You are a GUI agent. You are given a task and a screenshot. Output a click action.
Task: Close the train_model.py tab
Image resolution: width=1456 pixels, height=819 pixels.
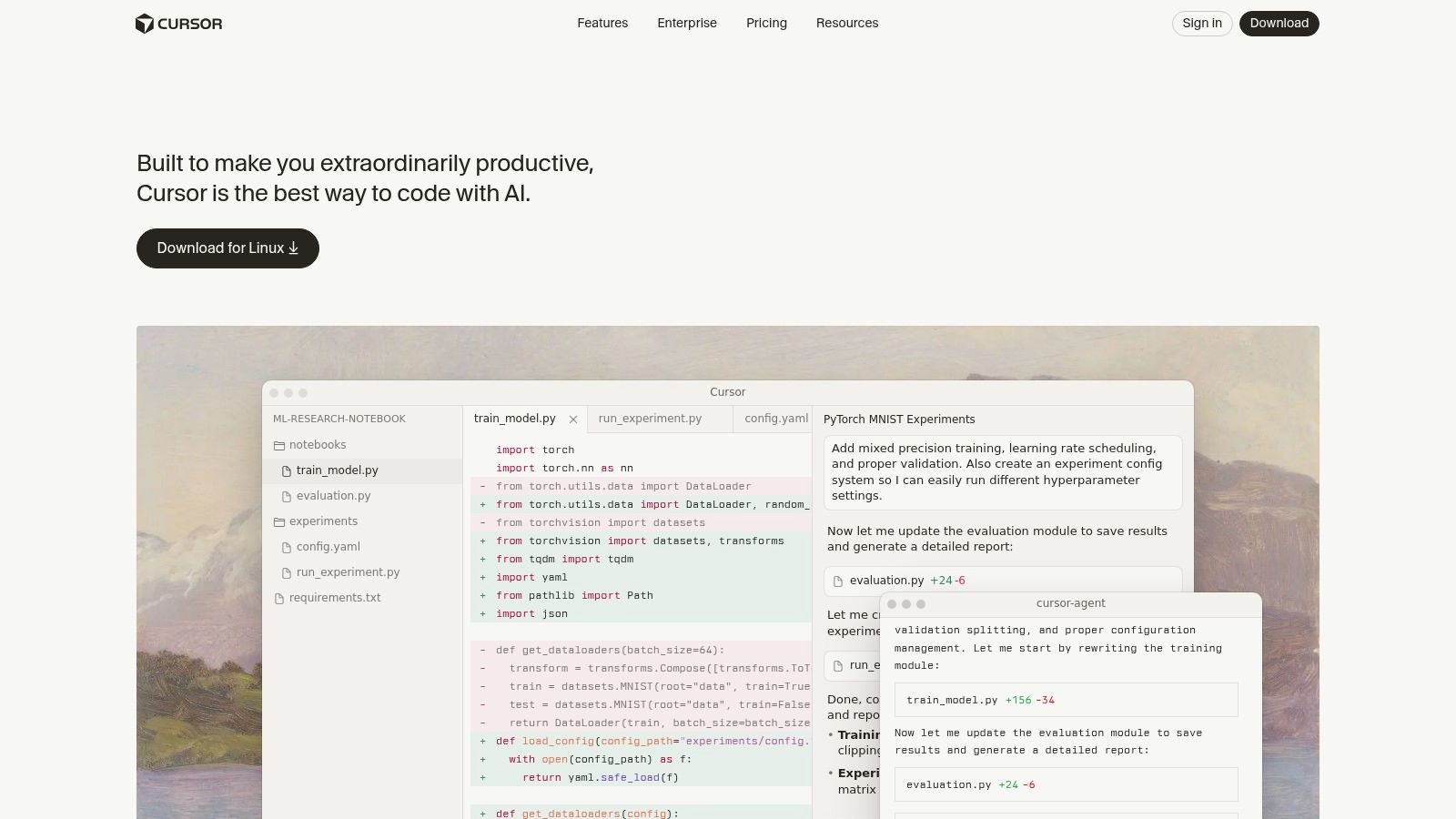573,420
